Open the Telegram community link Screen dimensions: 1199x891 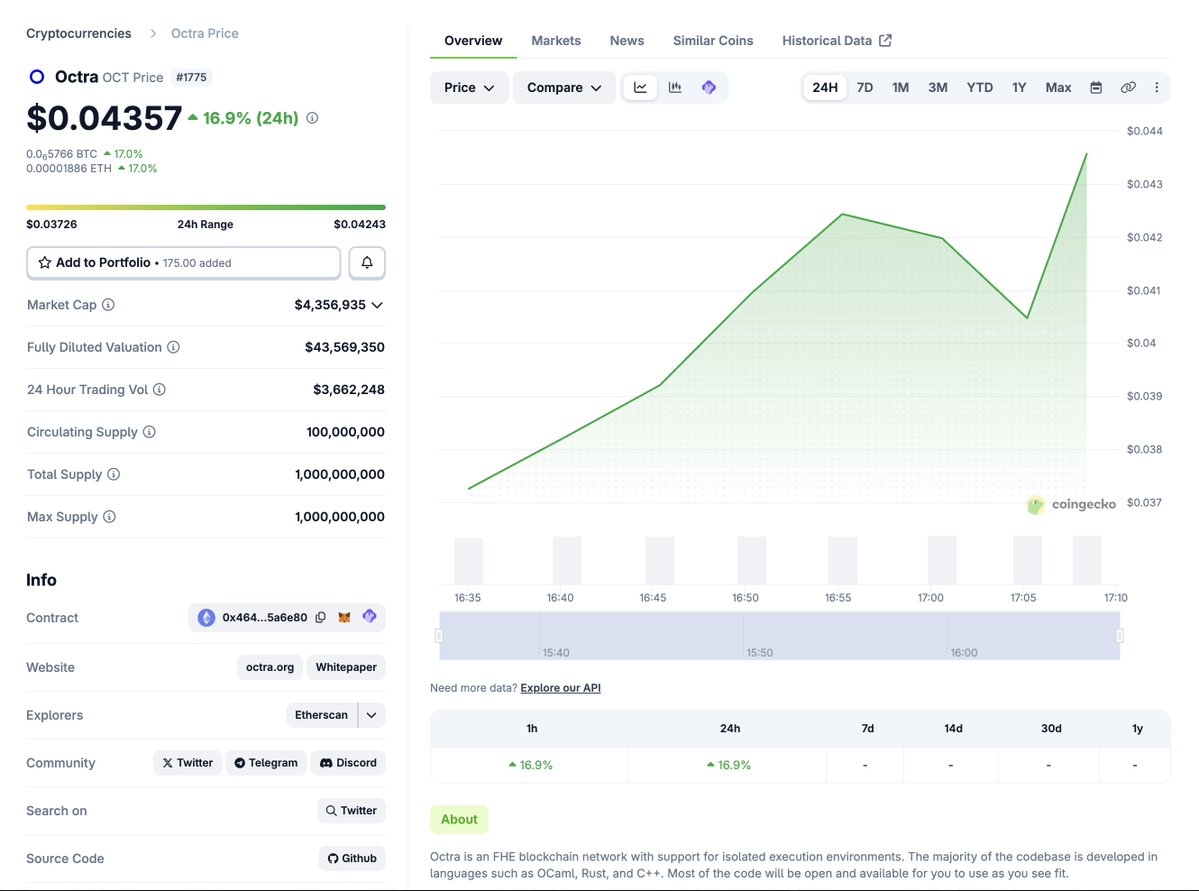pyautogui.click(x=266, y=763)
